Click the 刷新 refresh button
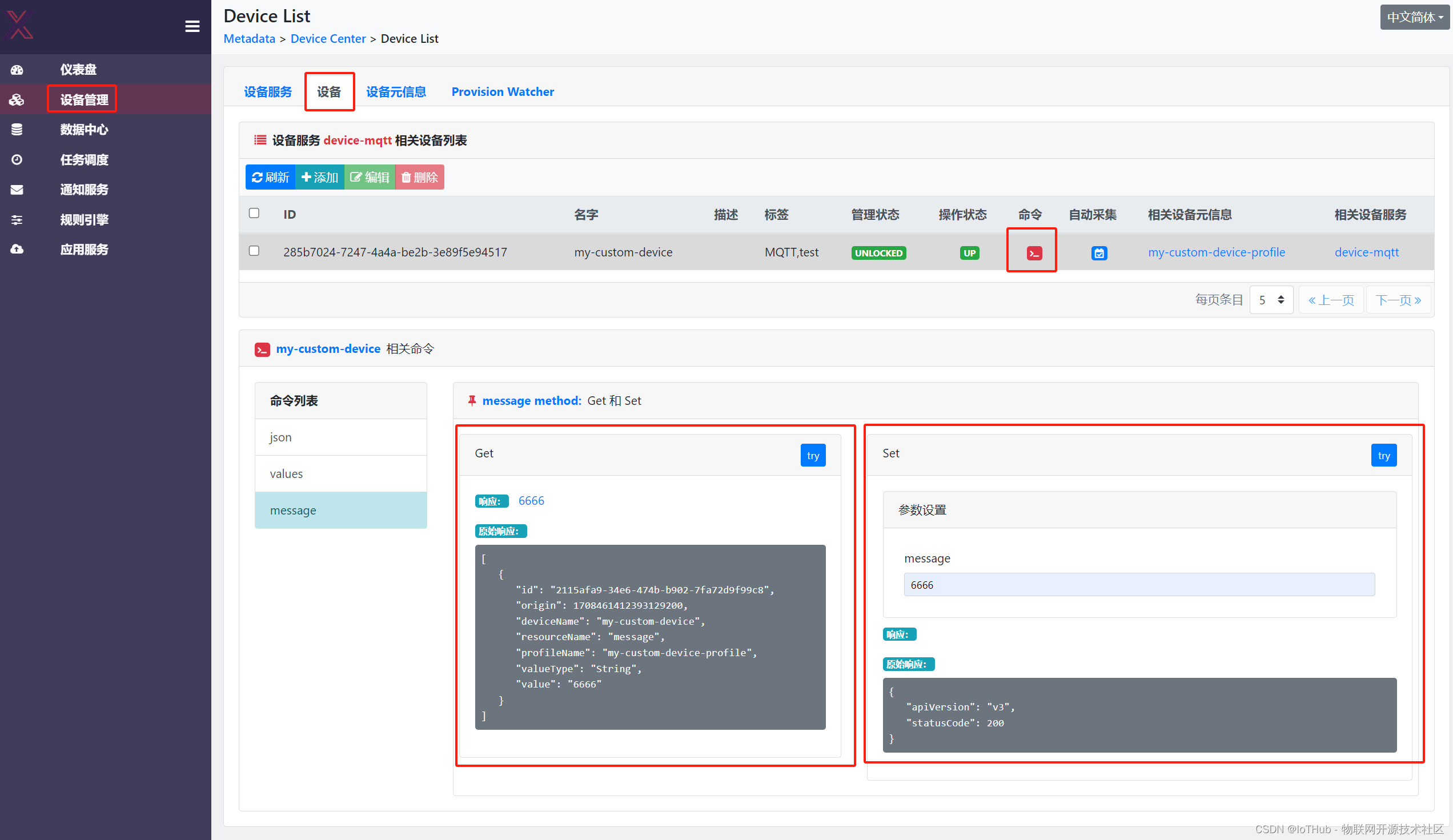Image resolution: width=1453 pixels, height=840 pixels. click(x=270, y=177)
